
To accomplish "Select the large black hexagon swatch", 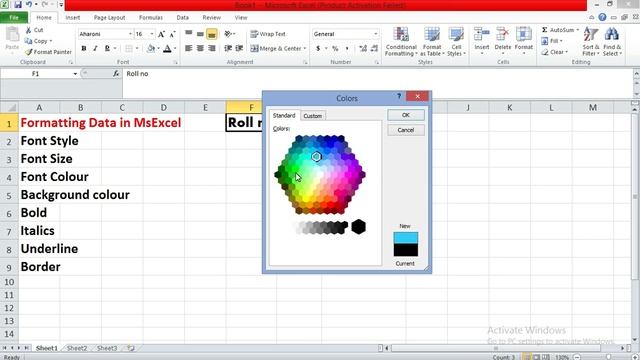I will [358, 227].
